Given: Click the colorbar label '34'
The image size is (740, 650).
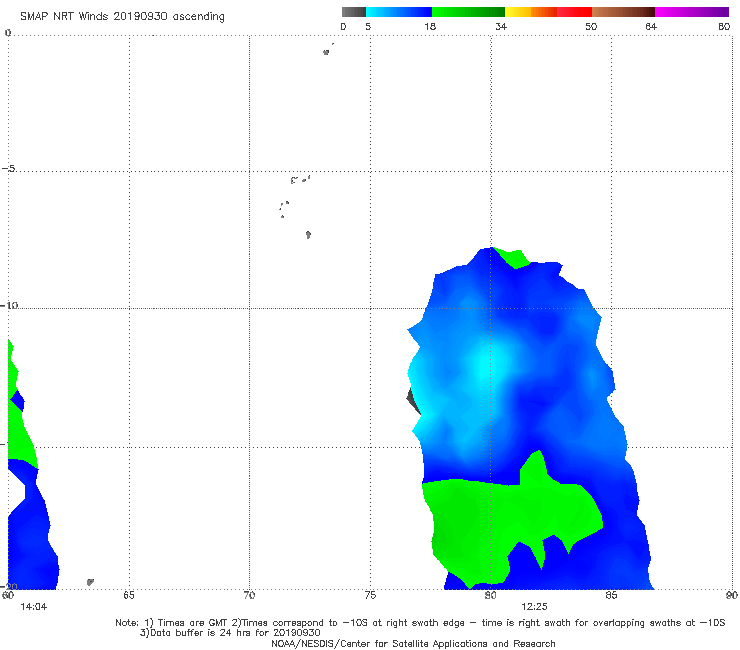Looking at the screenshot, I should coord(501,26).
